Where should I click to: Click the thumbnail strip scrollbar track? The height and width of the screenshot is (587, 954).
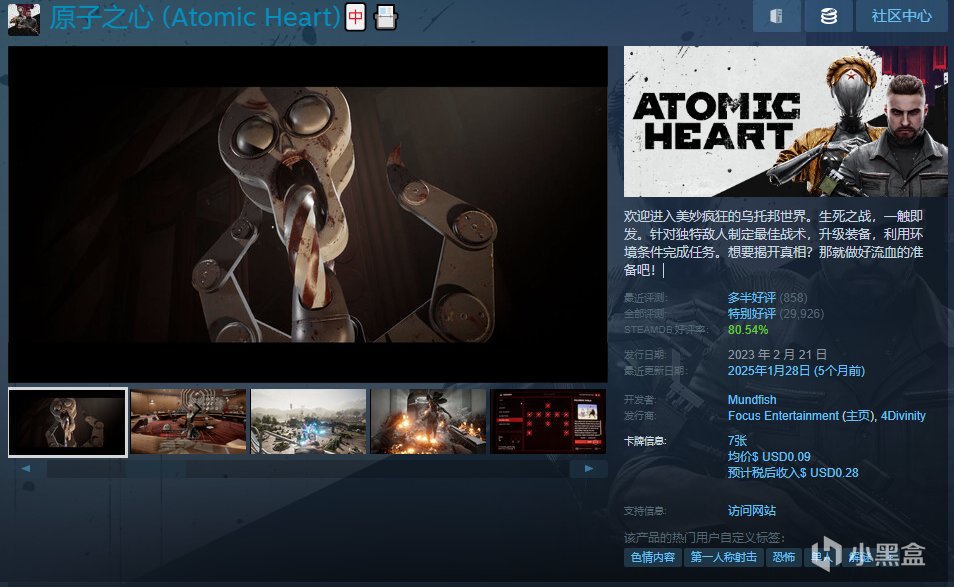point(307,468)
